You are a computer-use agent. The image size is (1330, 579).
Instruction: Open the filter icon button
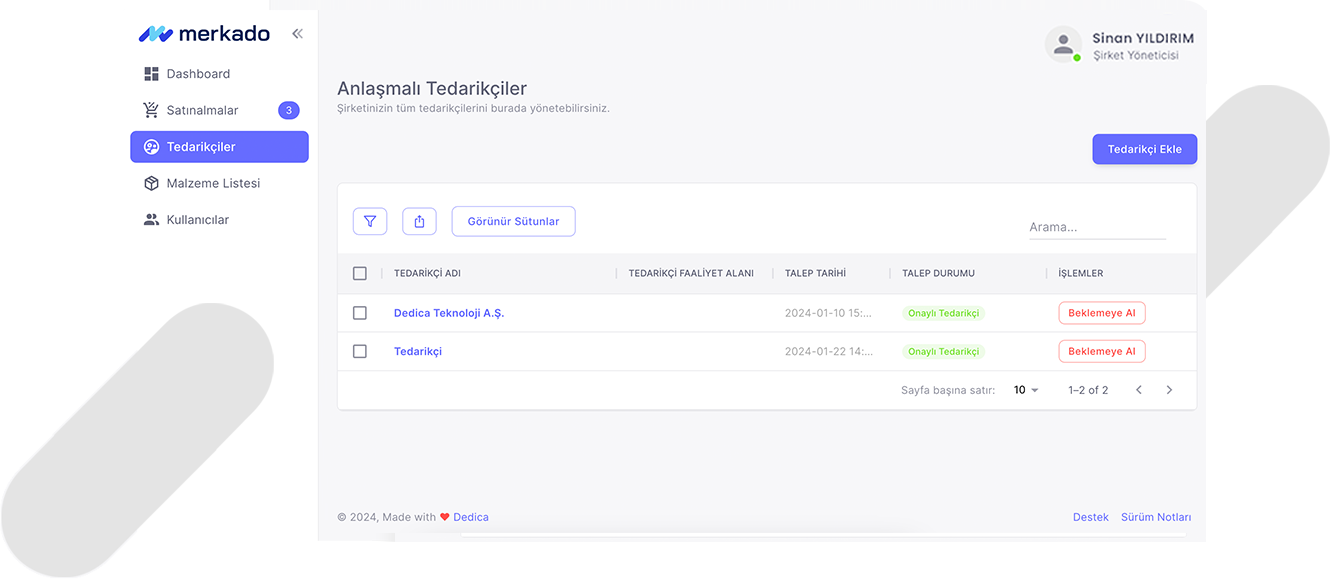(x=370, y=221)
